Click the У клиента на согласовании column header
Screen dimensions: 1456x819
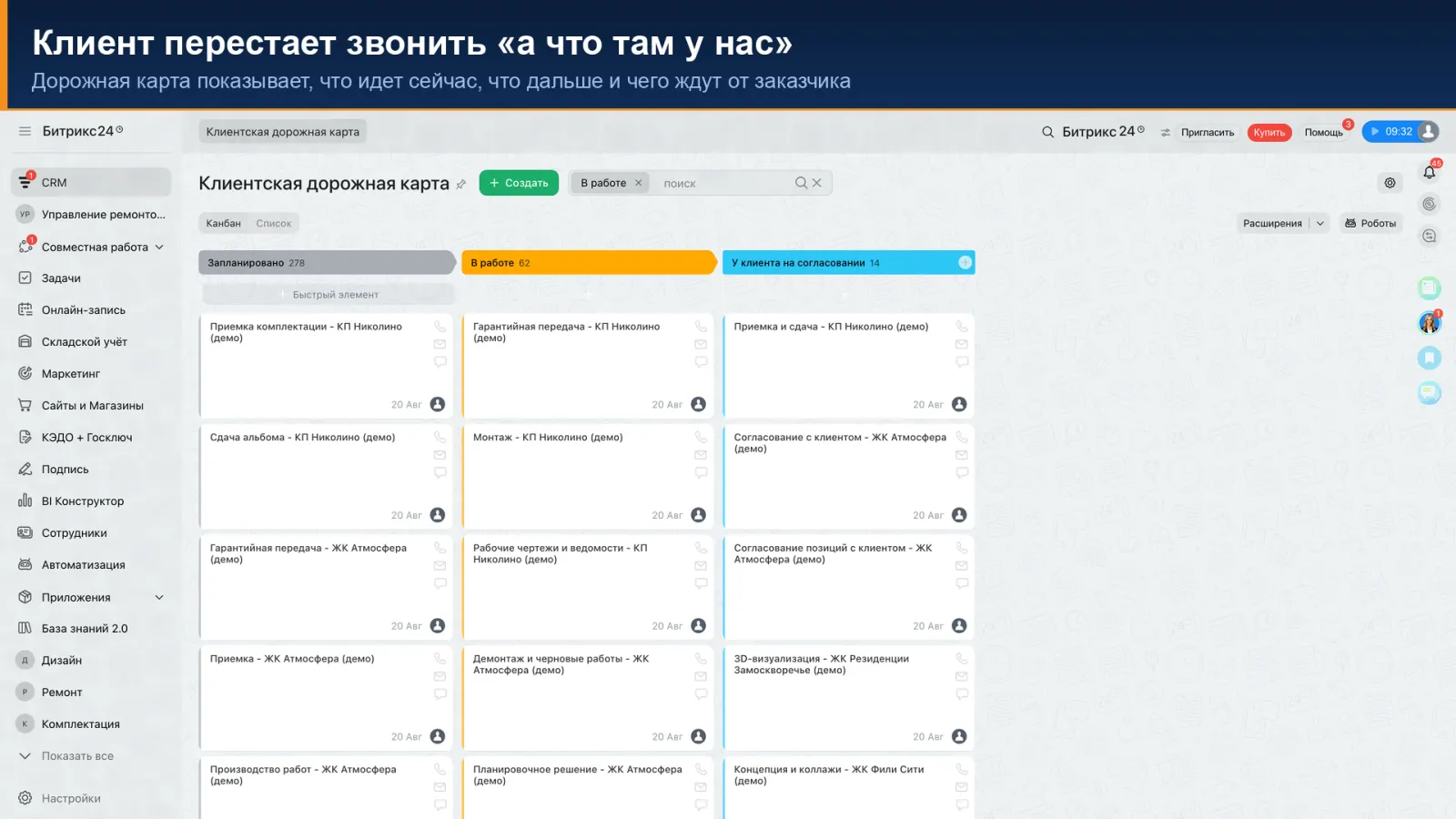[x=849, y=263]
